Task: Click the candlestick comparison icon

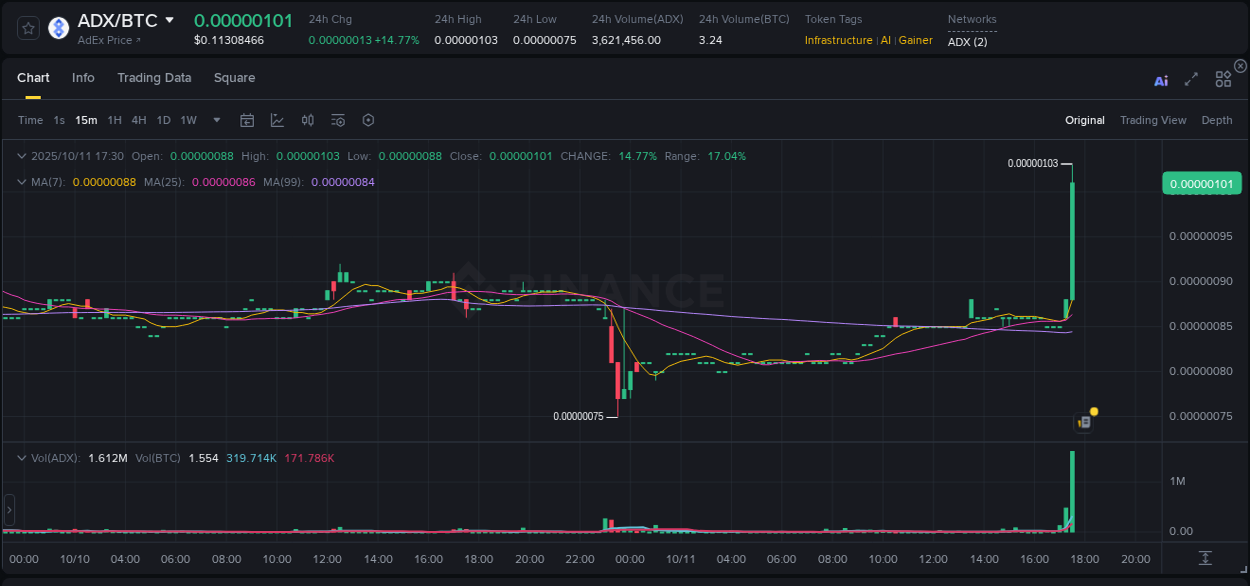Action: (x=308, y=120)
